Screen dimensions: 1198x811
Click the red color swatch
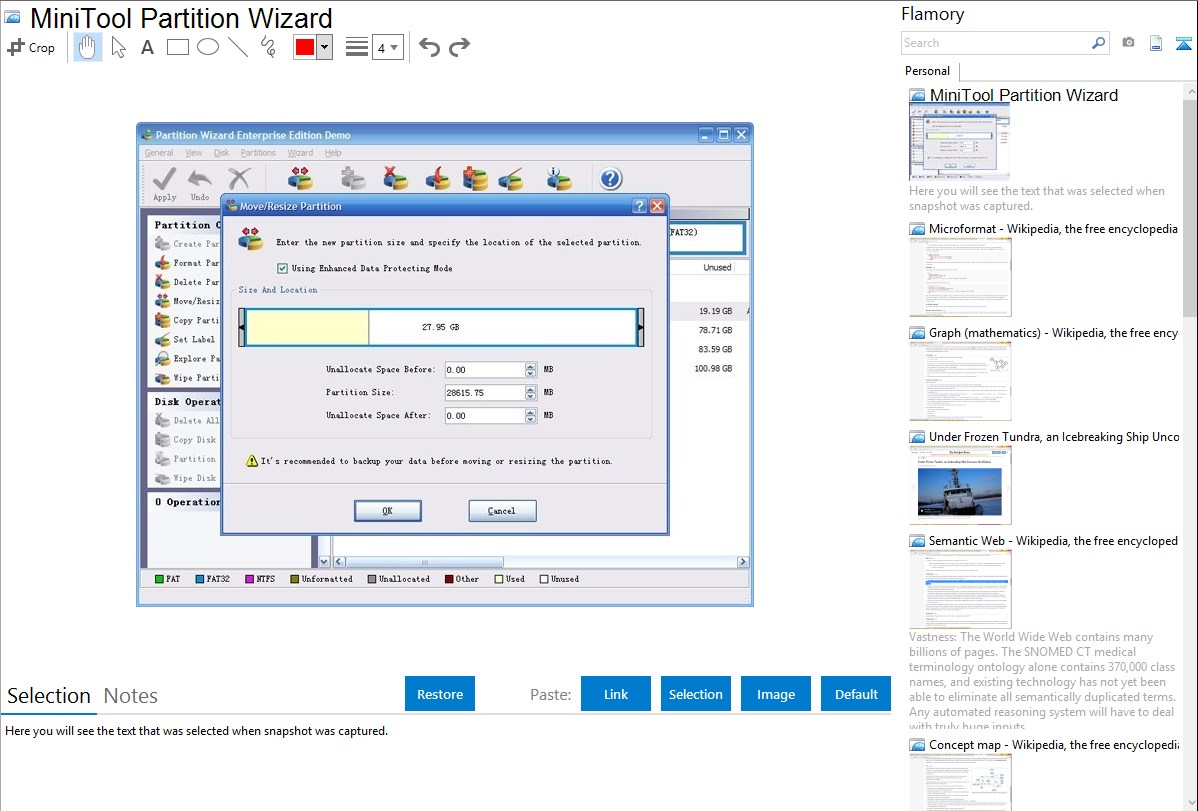pyautogui.click(x=305, y=47)
